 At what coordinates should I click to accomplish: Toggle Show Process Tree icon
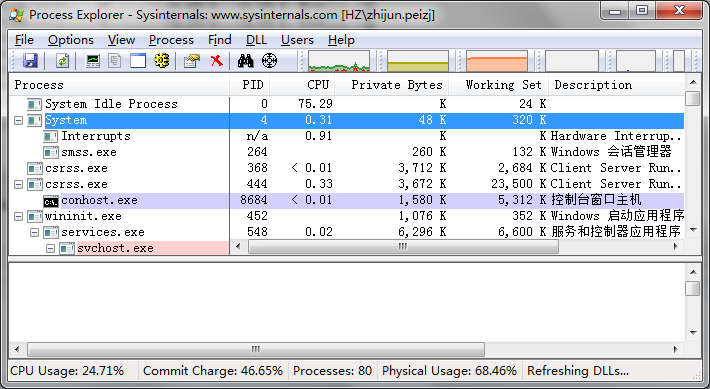pyautogui.click(x=115, y=60)
